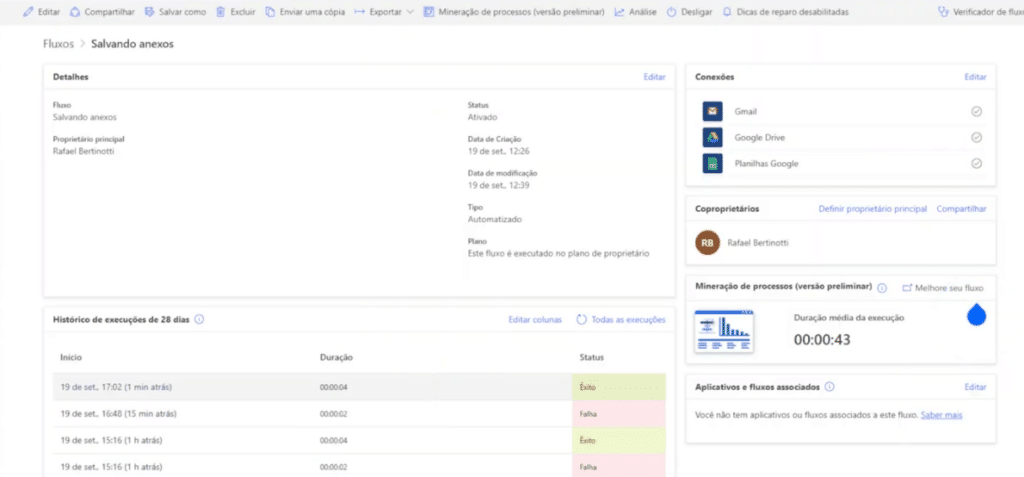Open the run from 17:02 (1 min atrás)

359,387
